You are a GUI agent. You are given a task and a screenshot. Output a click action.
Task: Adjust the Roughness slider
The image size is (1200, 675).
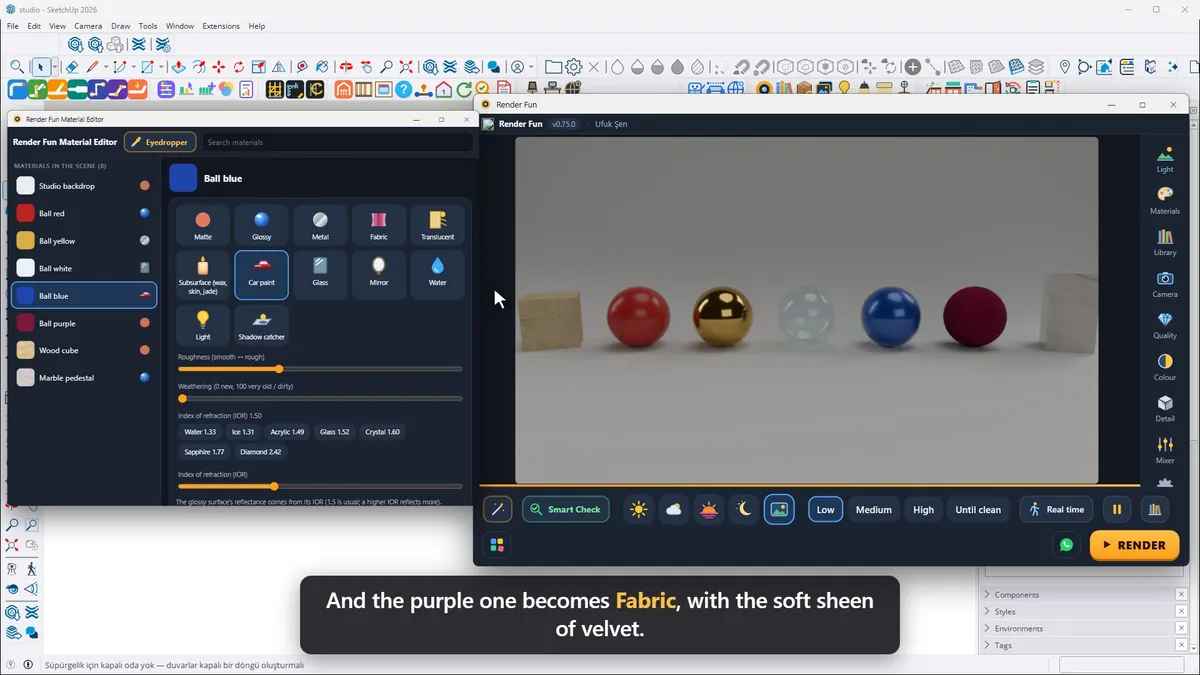click(x=320, y=369)
